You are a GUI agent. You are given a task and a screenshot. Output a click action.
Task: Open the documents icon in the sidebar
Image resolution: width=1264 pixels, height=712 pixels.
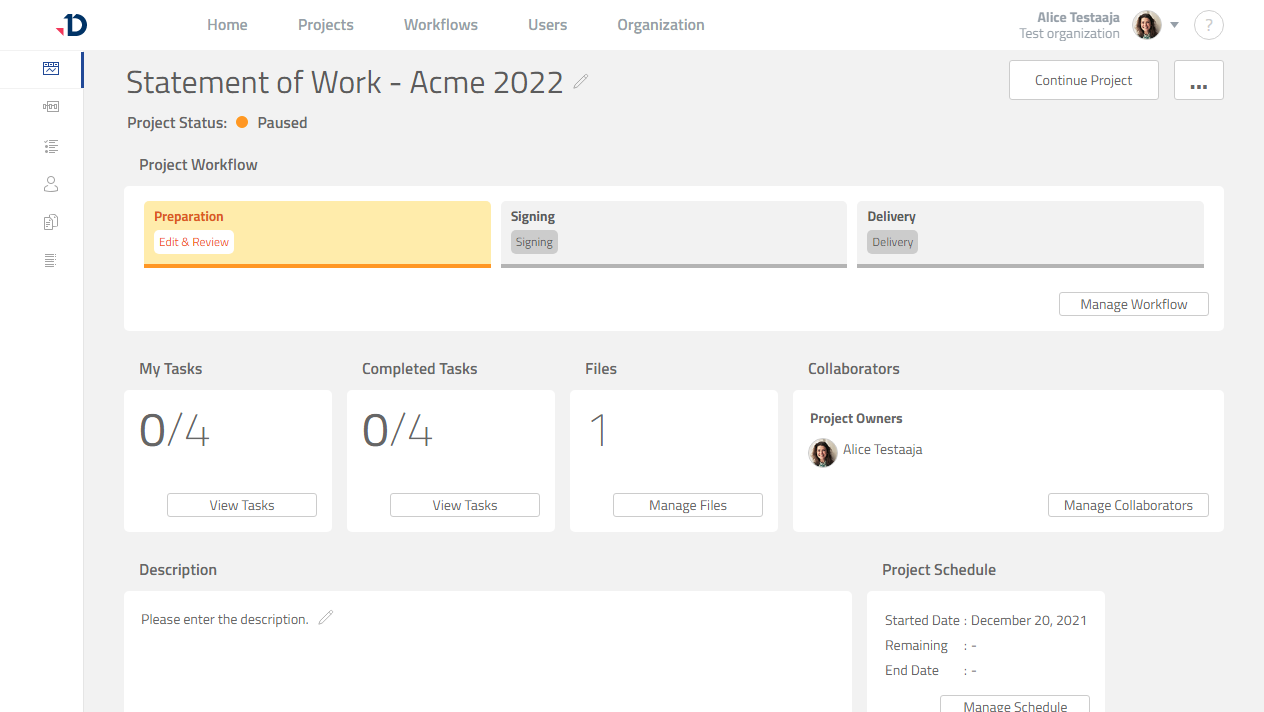(x=51, y=221)
